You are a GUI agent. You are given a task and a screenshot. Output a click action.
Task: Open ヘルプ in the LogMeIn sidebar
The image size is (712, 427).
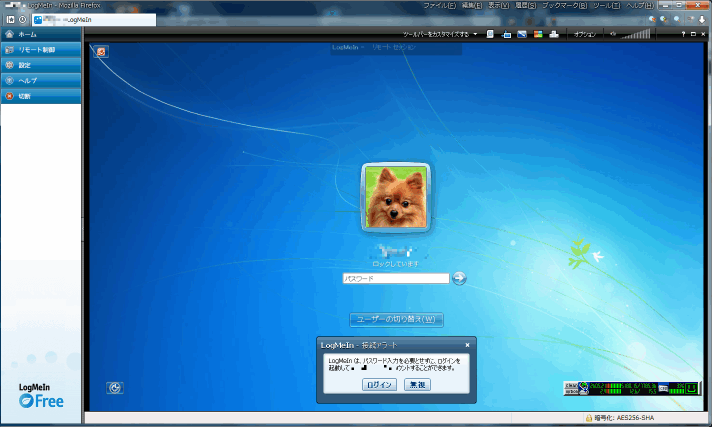41,80
